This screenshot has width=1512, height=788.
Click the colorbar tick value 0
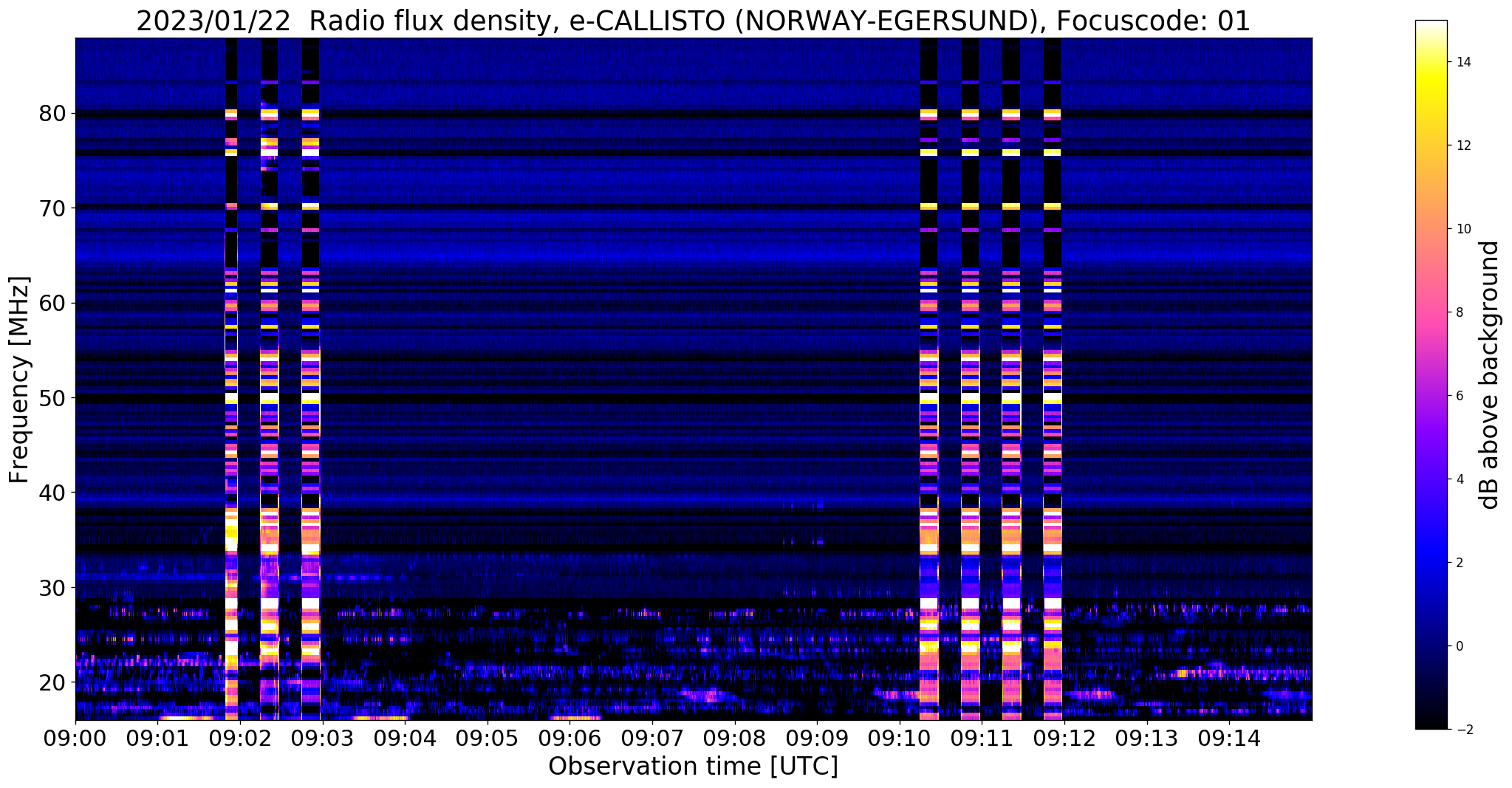point(1460,646)
